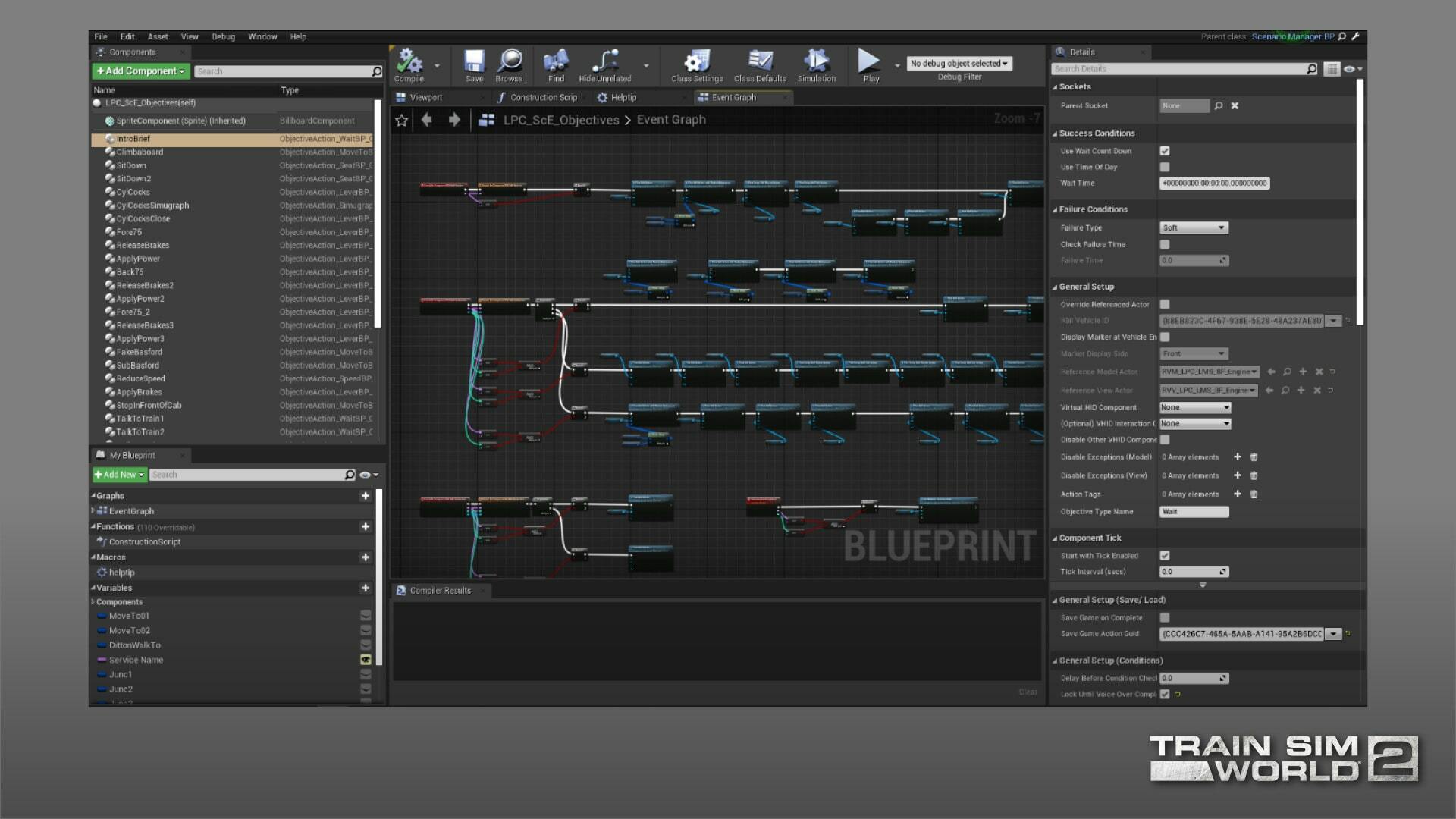Collapse the Success Conditions section
The height and width of the screenshot is (819, 1456).
1055,133
